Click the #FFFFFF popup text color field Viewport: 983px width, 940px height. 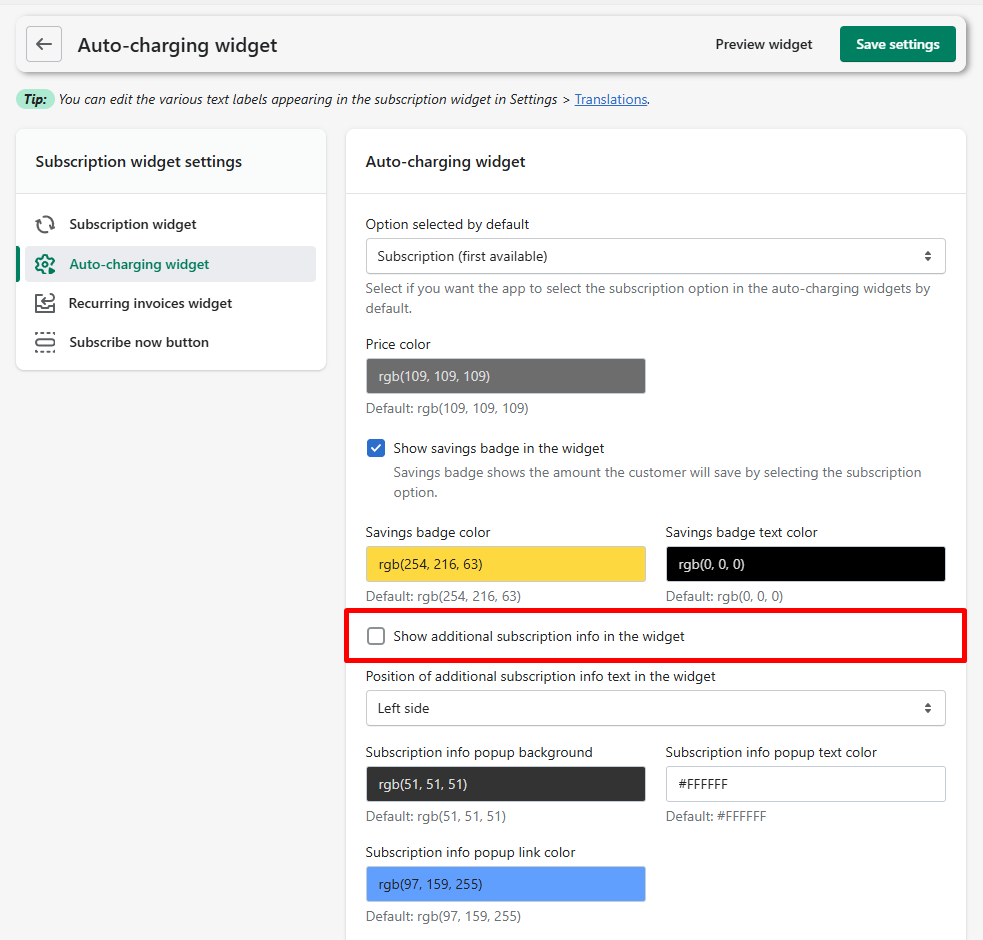806,784
